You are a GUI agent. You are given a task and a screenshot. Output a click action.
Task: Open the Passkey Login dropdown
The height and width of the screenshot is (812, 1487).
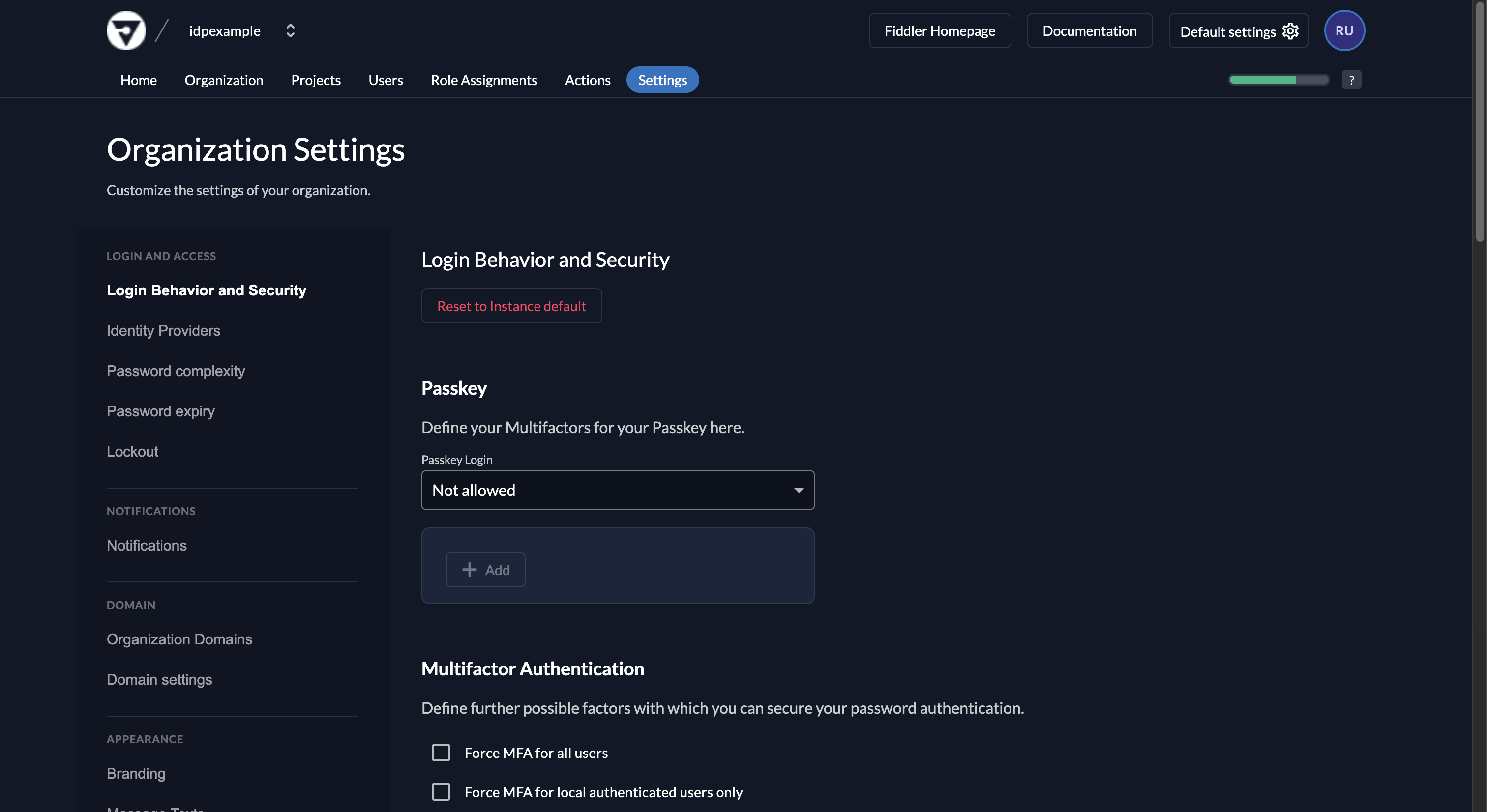[x=618, y=490]
